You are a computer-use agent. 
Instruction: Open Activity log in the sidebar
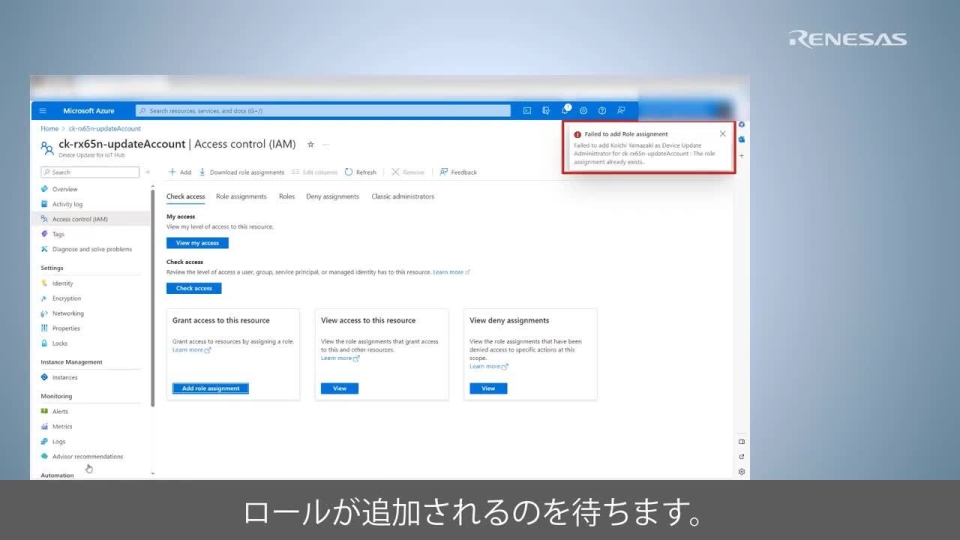tap(67, 204)
